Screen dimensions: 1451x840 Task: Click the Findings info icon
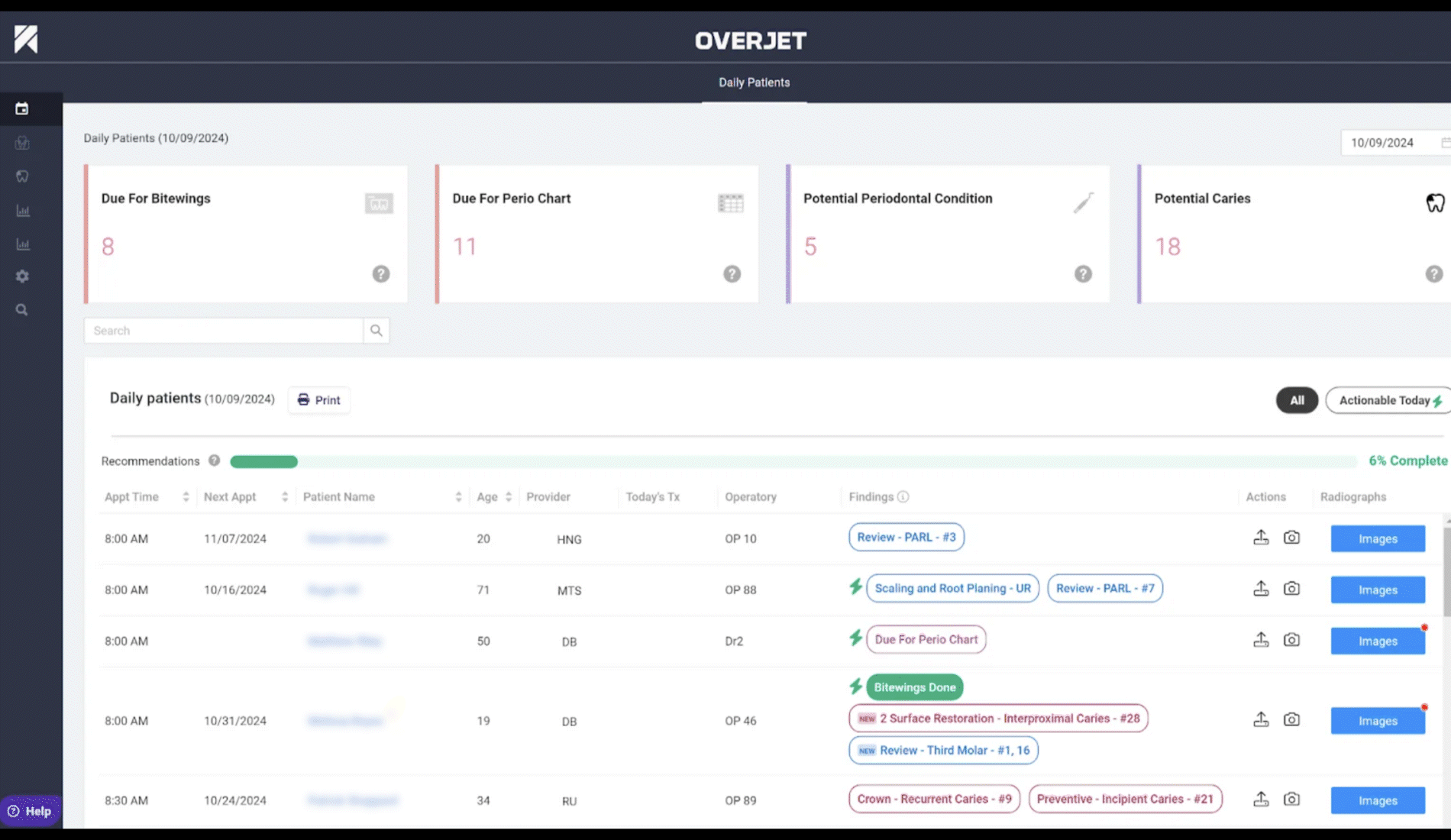903,497
